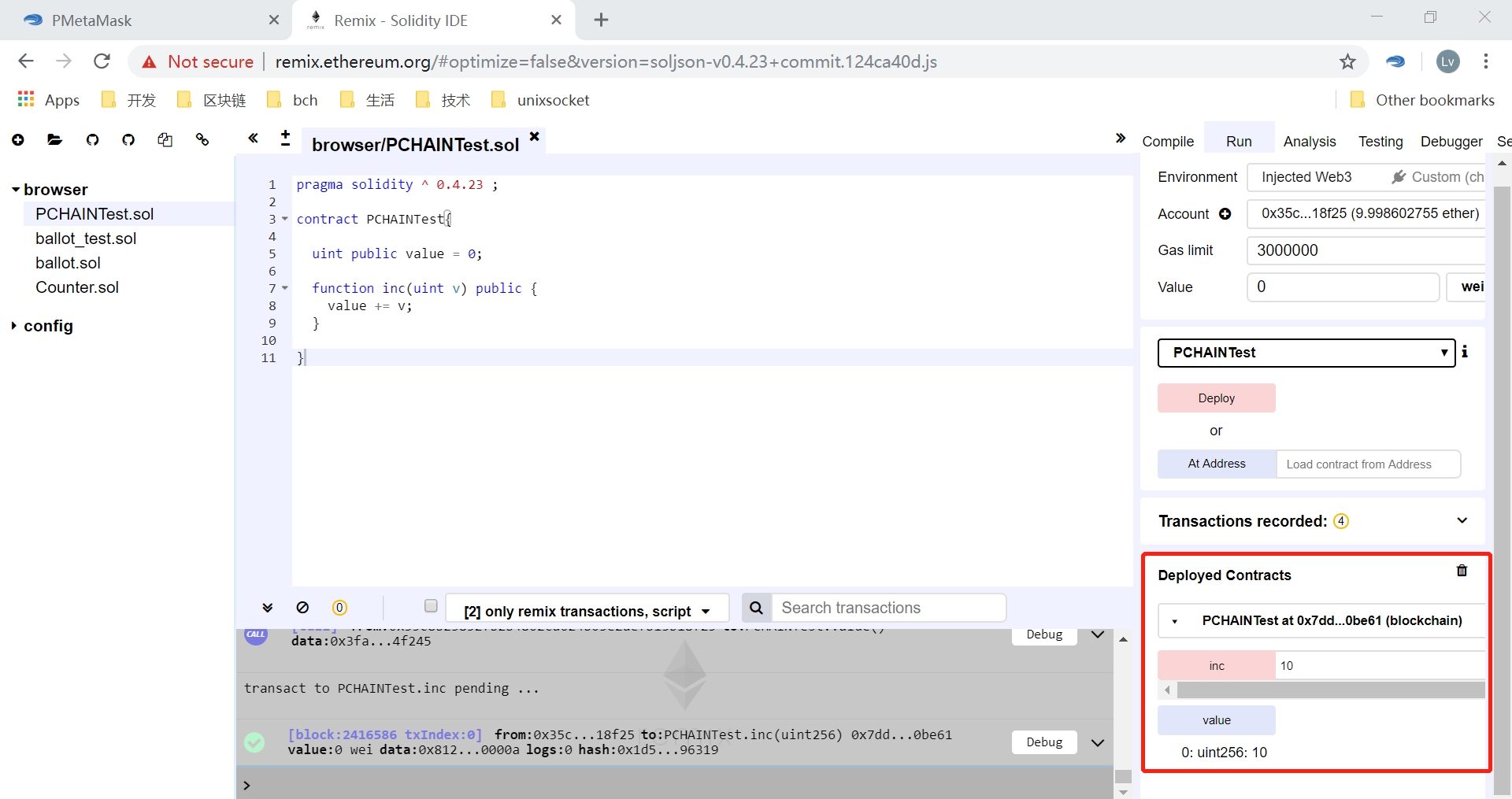This screenshot has height=799, width=1512.
Task: Open the PCHAINTest contract dropdown
Action: [x=1306, y=353]
